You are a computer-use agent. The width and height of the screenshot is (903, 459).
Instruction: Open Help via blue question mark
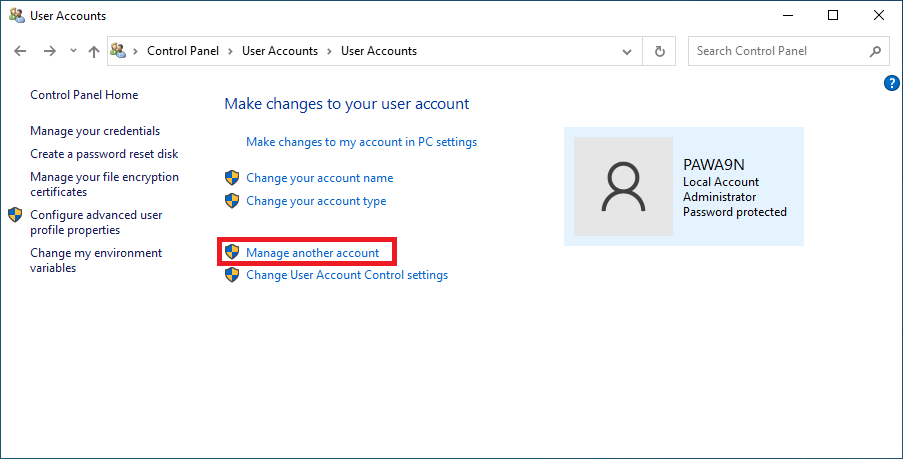pyautogui.click(x=892, y=83)
